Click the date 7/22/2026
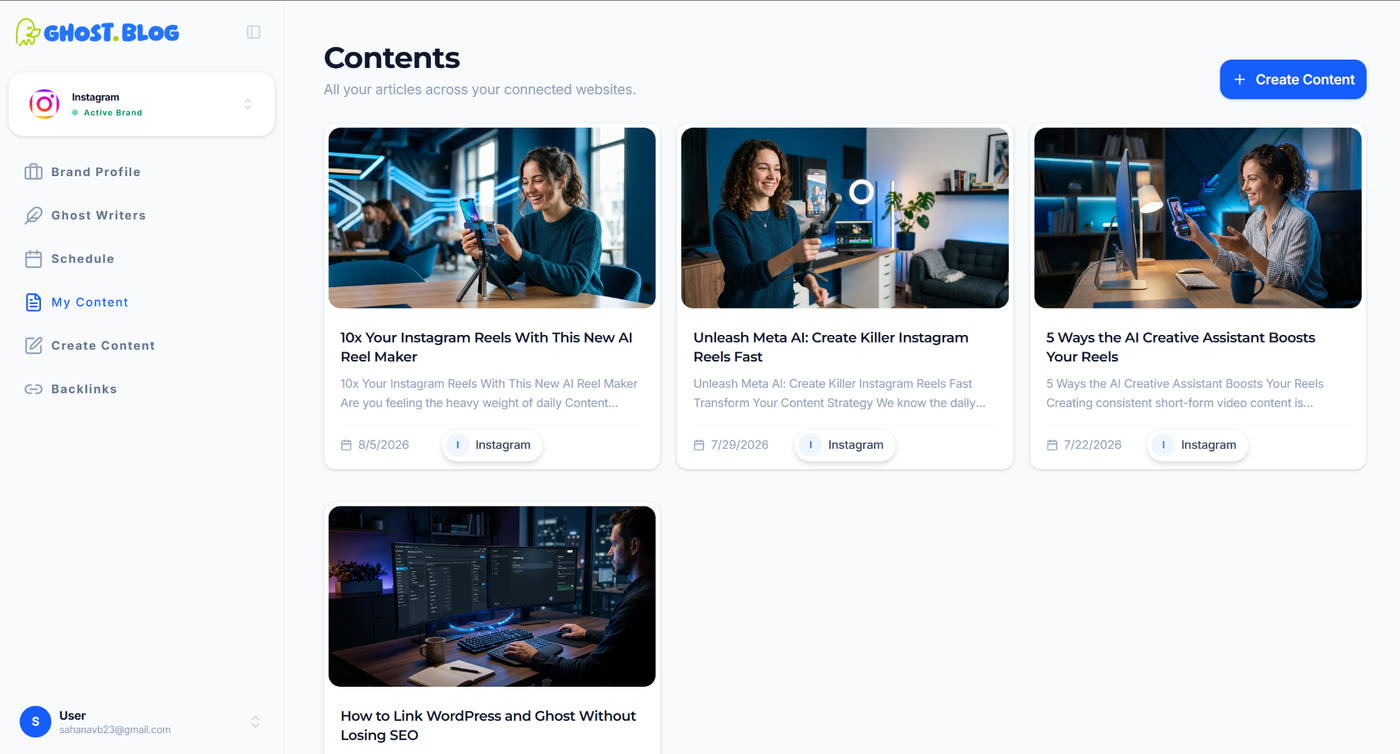This screenshot has height=754, width=1400. 1093,445
